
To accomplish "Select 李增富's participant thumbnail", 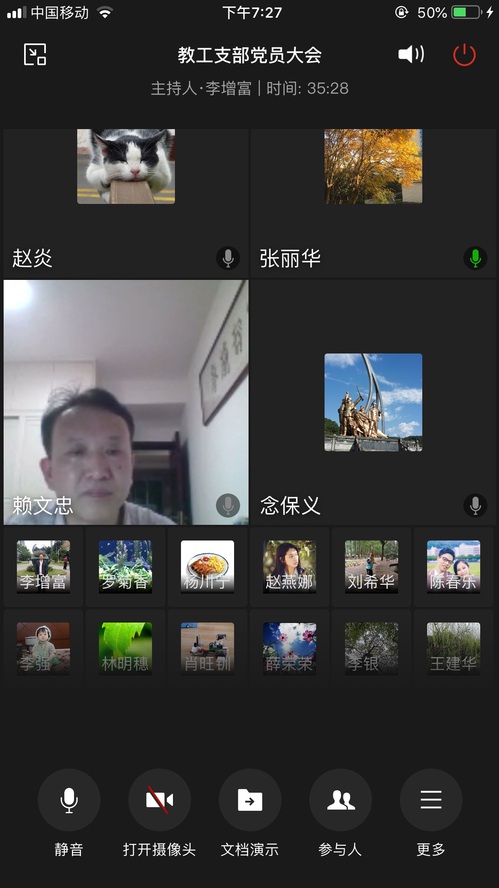I will pyautogui.click(x=43, y=567).
